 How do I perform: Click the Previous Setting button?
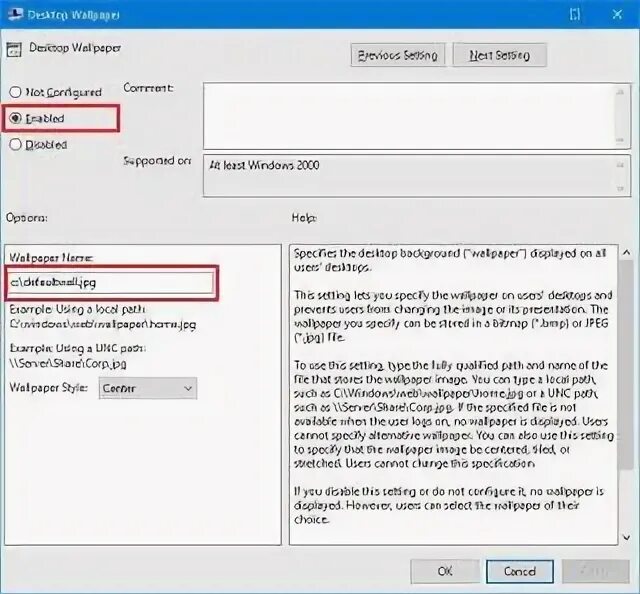[398, 55]
